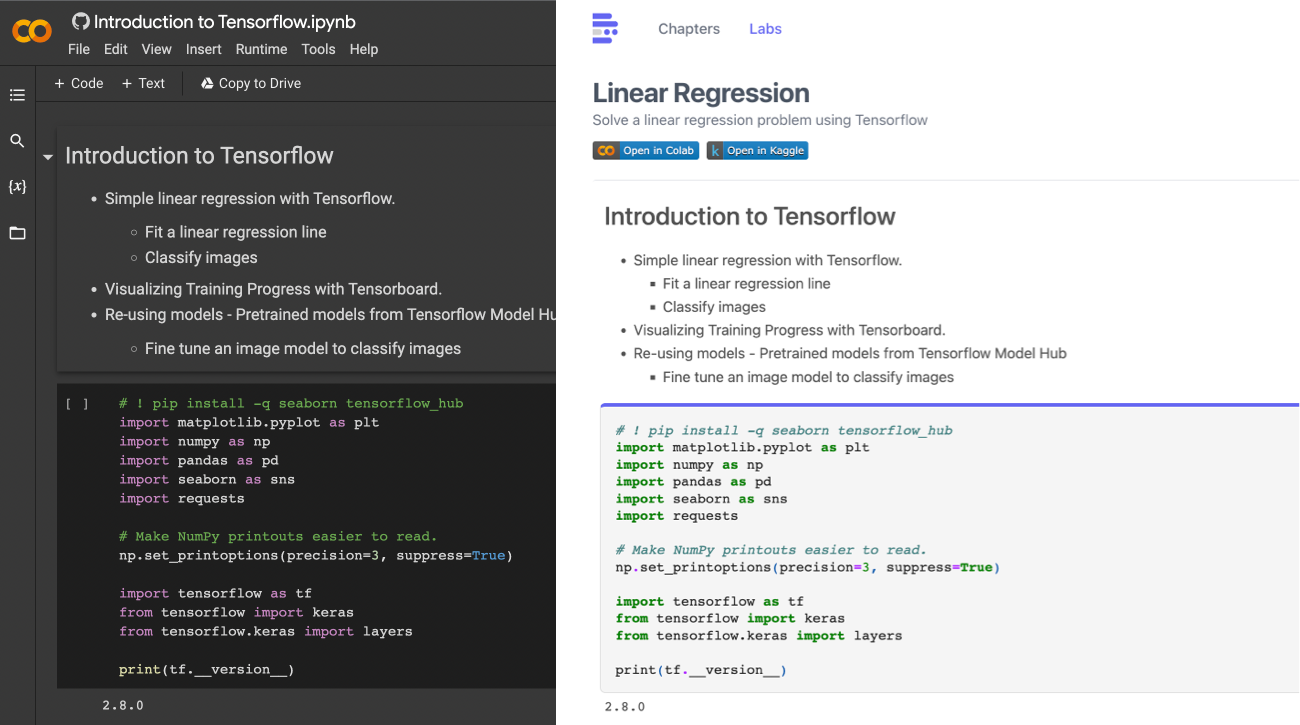The width and height of the screenshot is (1300, 725).
Task: Click 'import seaborn as sns' in Colab cell
Action: (x=206, y=480)
